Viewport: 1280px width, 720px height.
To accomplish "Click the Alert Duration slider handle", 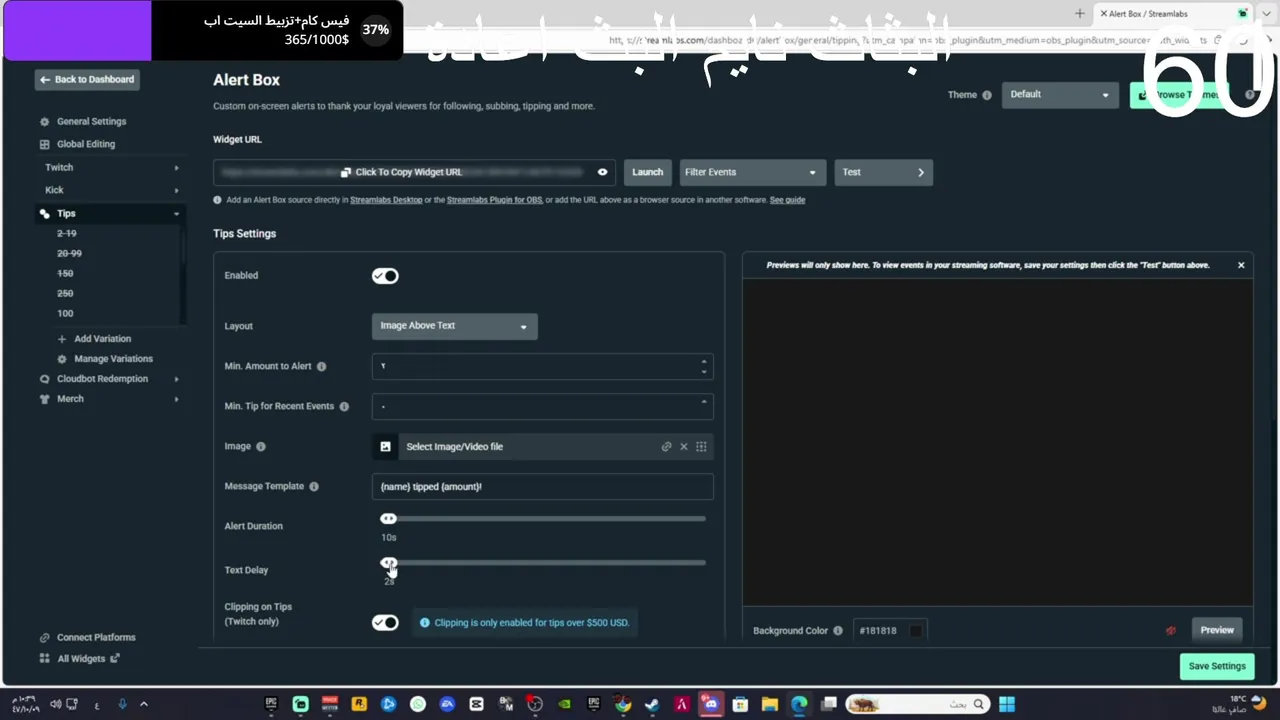I will (388, 519).
